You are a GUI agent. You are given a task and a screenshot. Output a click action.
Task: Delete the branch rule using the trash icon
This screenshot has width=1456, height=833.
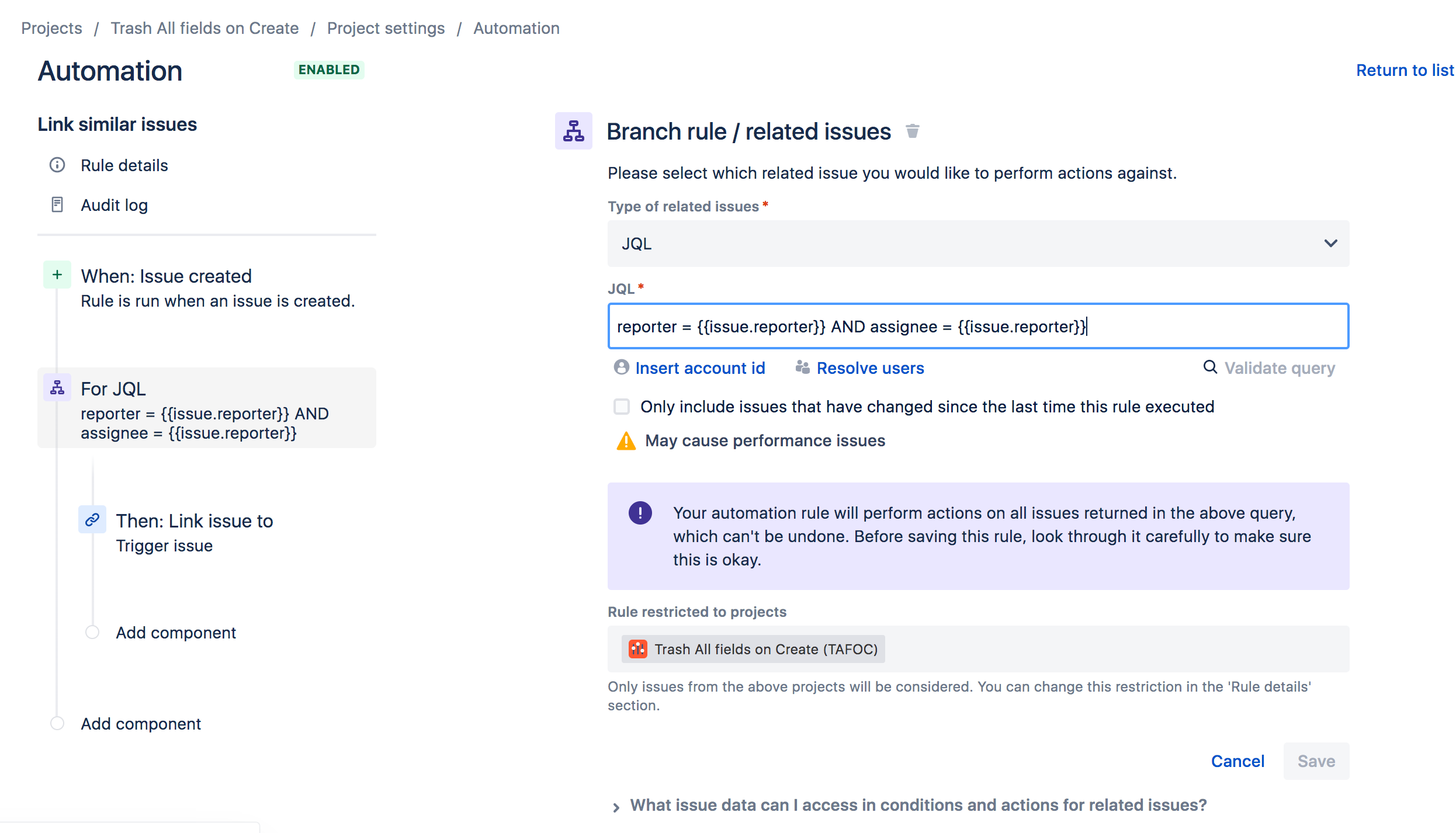(913, 131)
